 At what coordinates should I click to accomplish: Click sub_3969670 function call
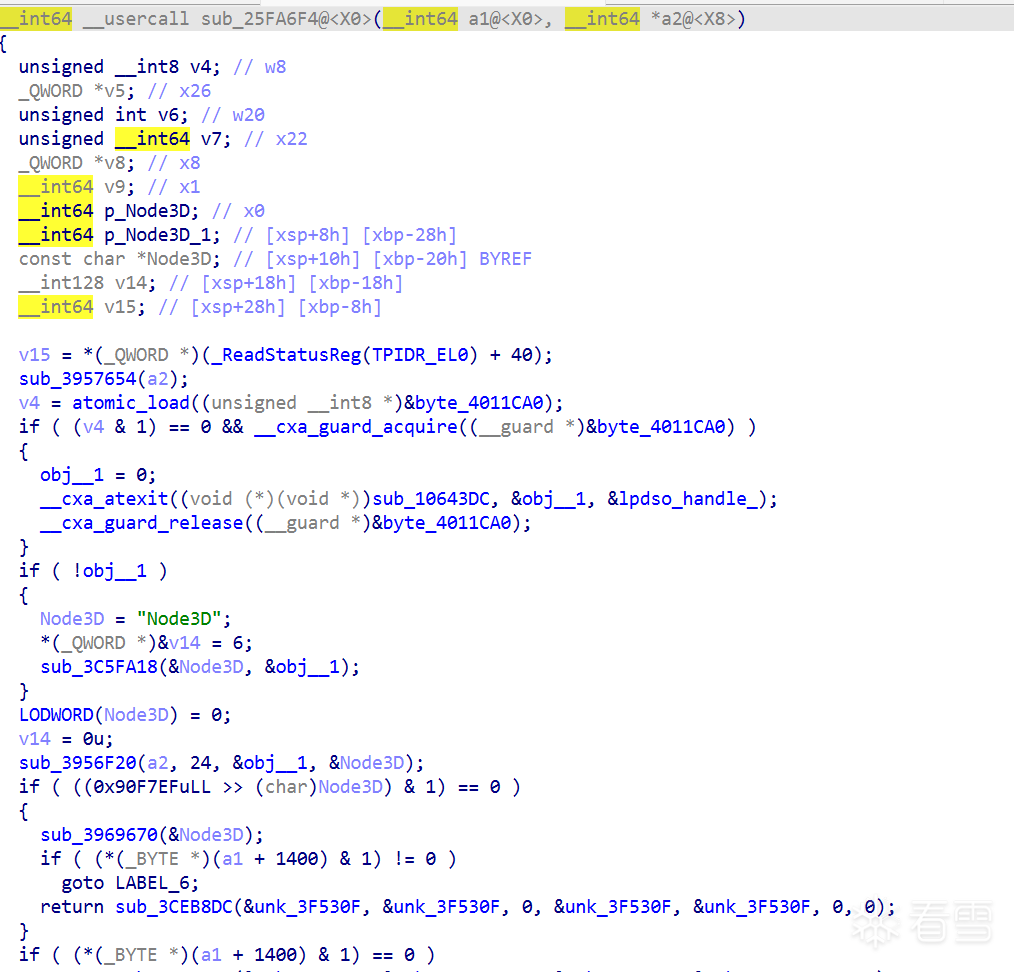pos(99,835)
